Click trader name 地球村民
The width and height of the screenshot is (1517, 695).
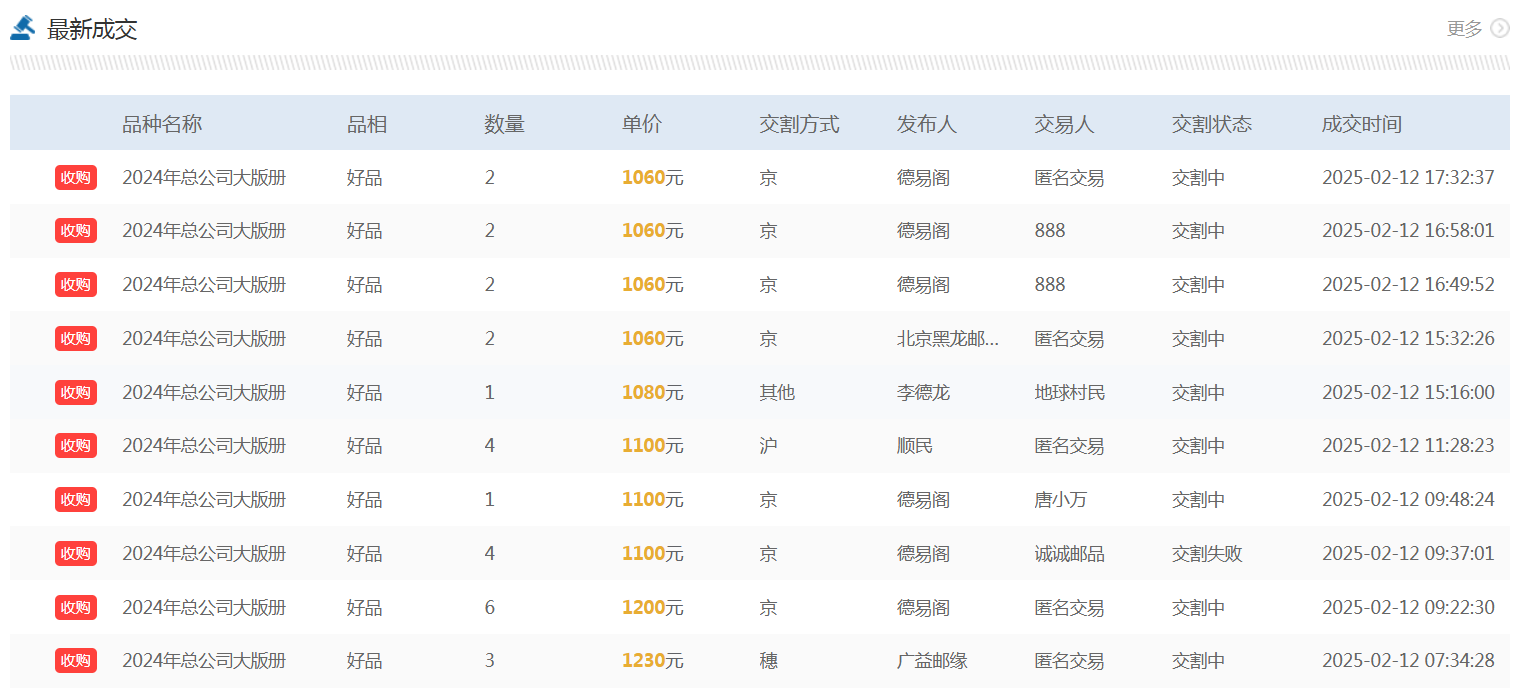coord(1069,392)
